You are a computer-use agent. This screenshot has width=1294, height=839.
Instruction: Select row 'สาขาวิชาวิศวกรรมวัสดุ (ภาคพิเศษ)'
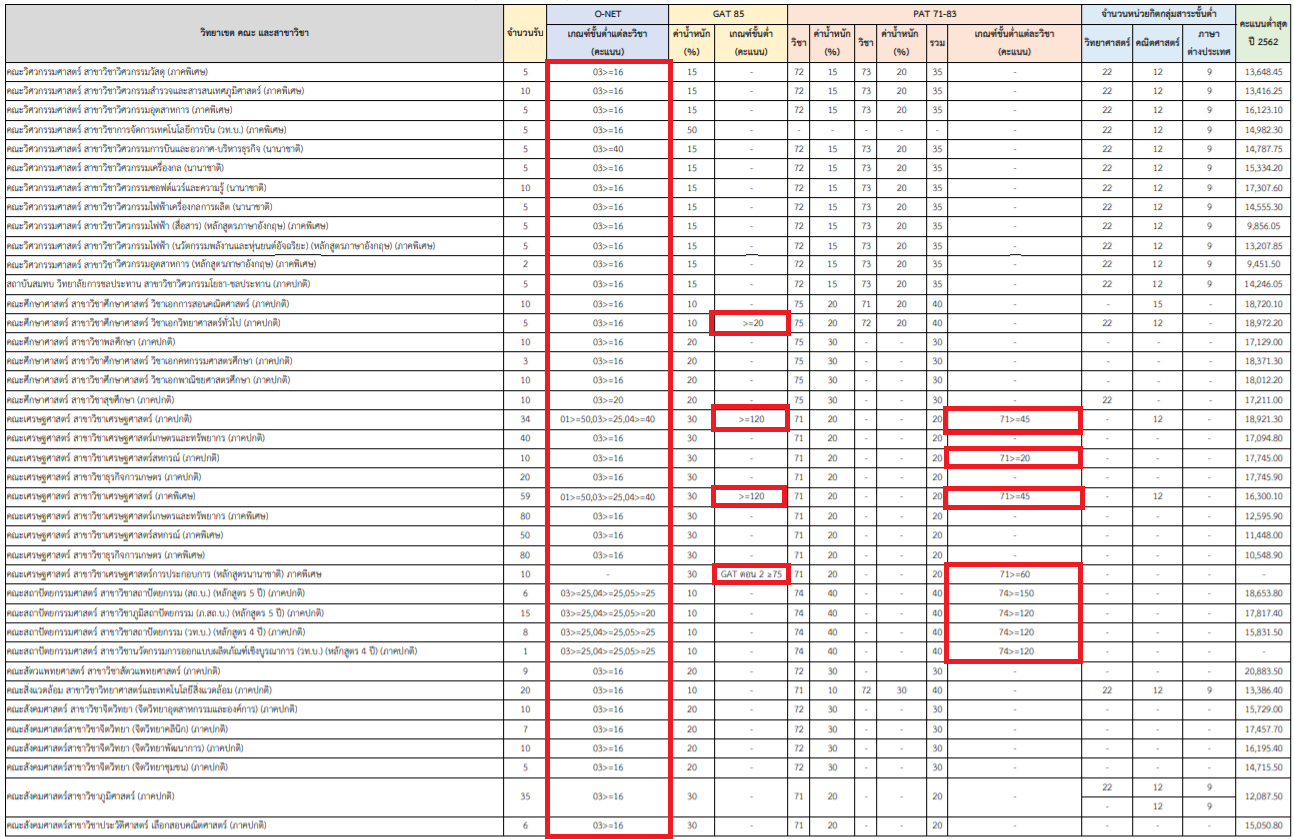tap(646, 72)
